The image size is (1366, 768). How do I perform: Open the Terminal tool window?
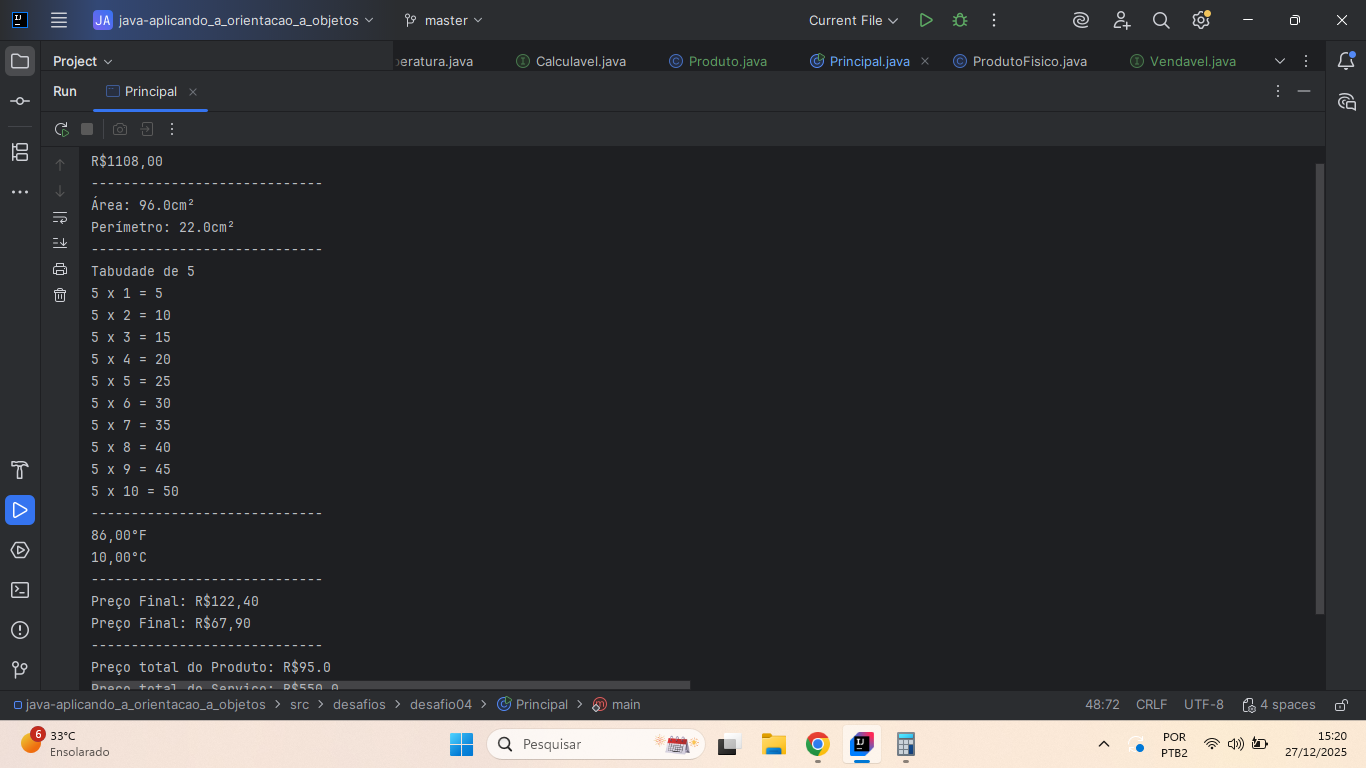point(20,590)
